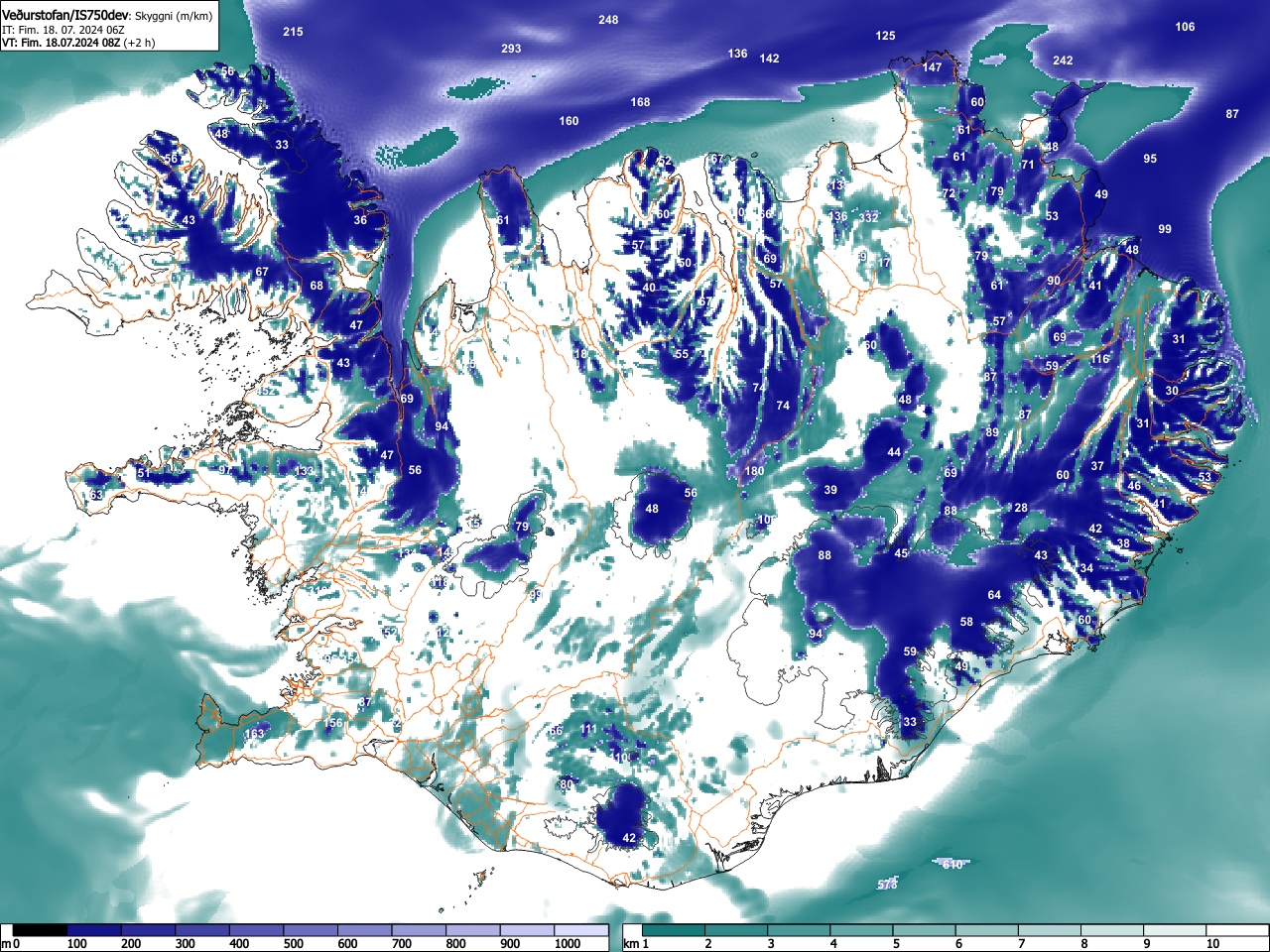Click visibility value 95 off the east coast
The image size is (1270, 952).
[x=1150, y=159]
